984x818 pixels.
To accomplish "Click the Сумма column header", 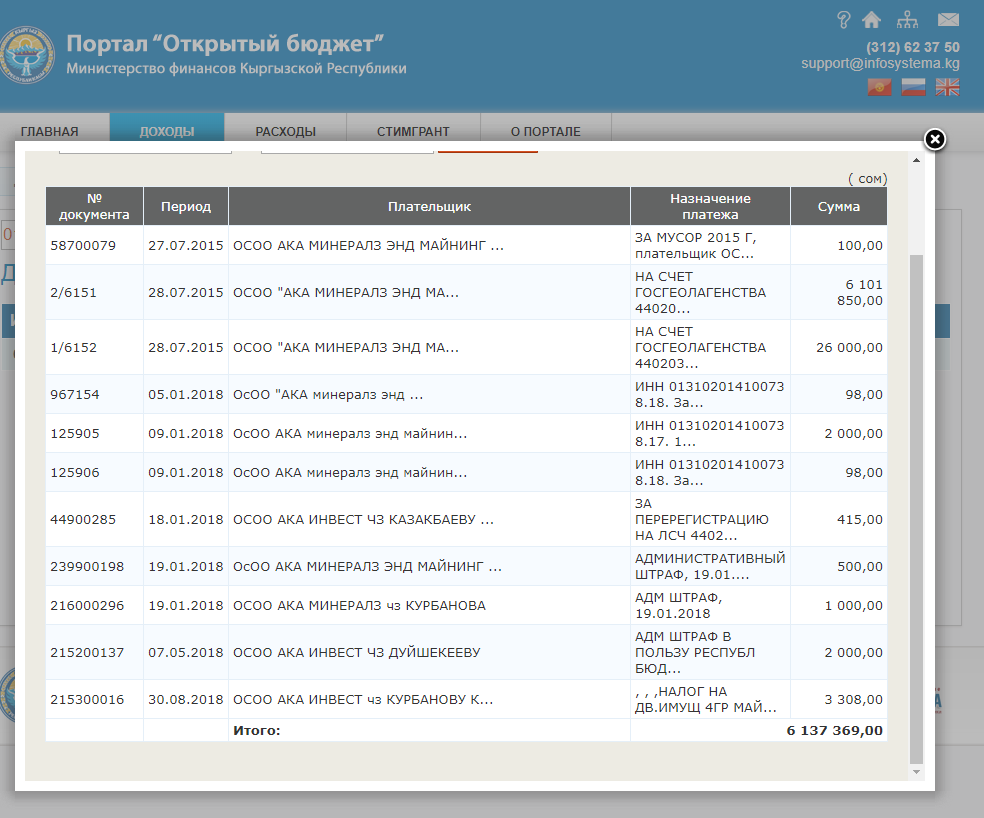I will (x=838, y=206).
